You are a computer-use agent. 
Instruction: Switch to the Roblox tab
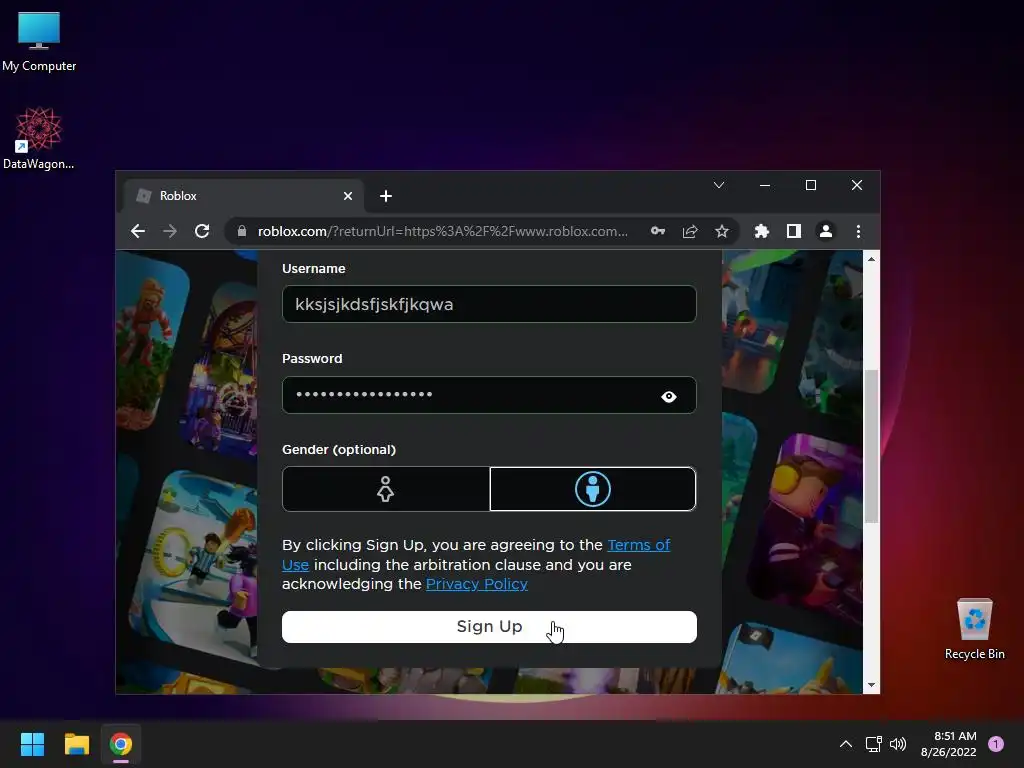pyautogui.click(x=243, y=196)
